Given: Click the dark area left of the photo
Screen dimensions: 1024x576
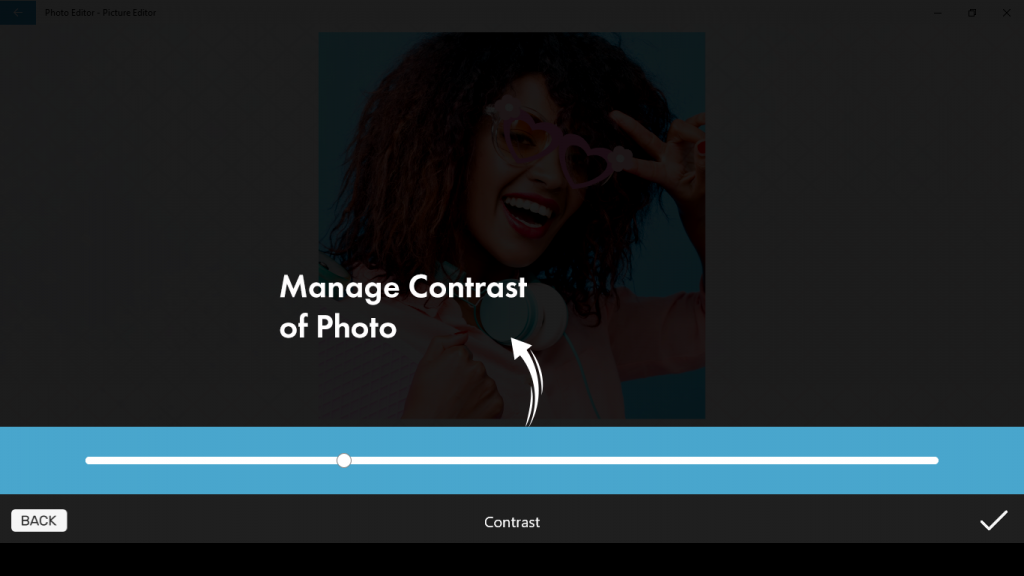Looking at the screenshot, I should pos(159,225).
